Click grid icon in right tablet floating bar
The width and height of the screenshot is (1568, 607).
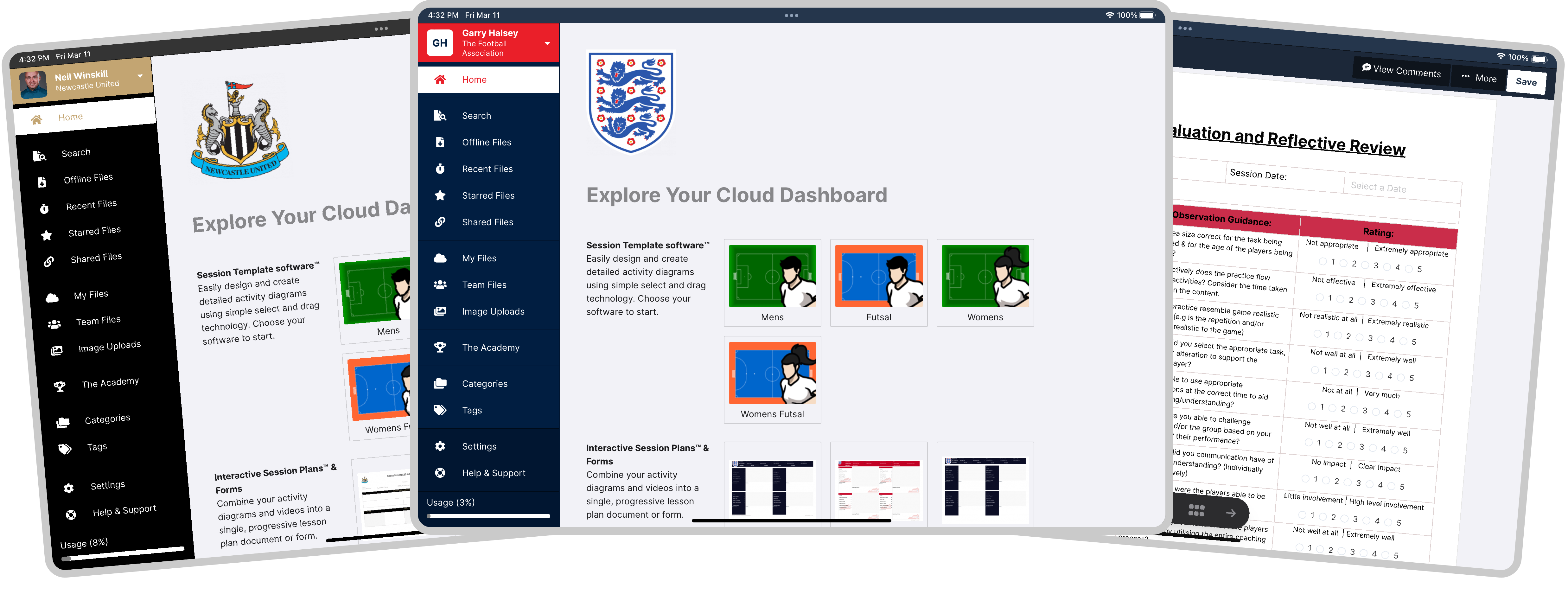(x=1196, y=511)
